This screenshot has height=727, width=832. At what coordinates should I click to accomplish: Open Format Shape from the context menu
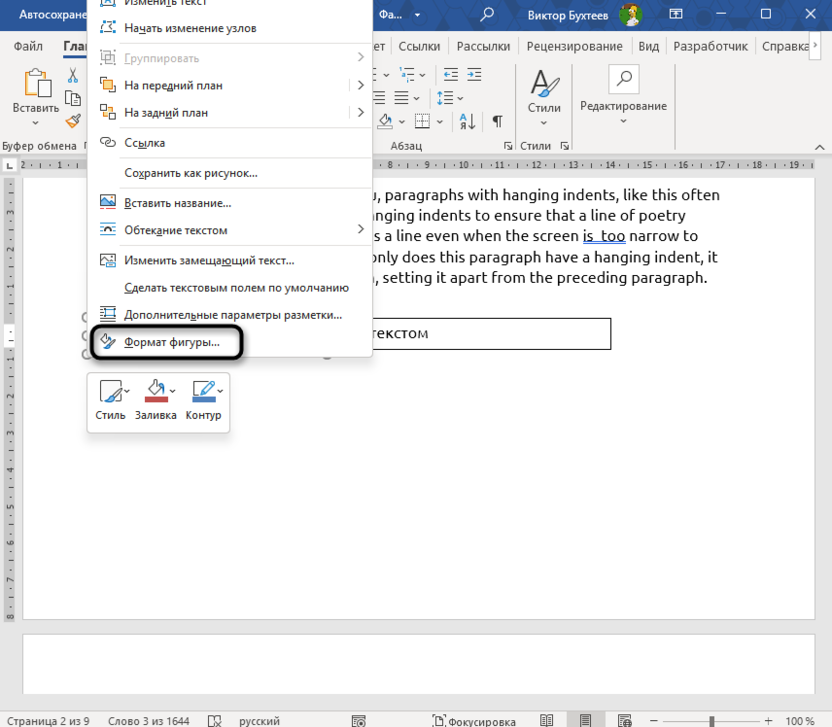click(x=170, y=342)
